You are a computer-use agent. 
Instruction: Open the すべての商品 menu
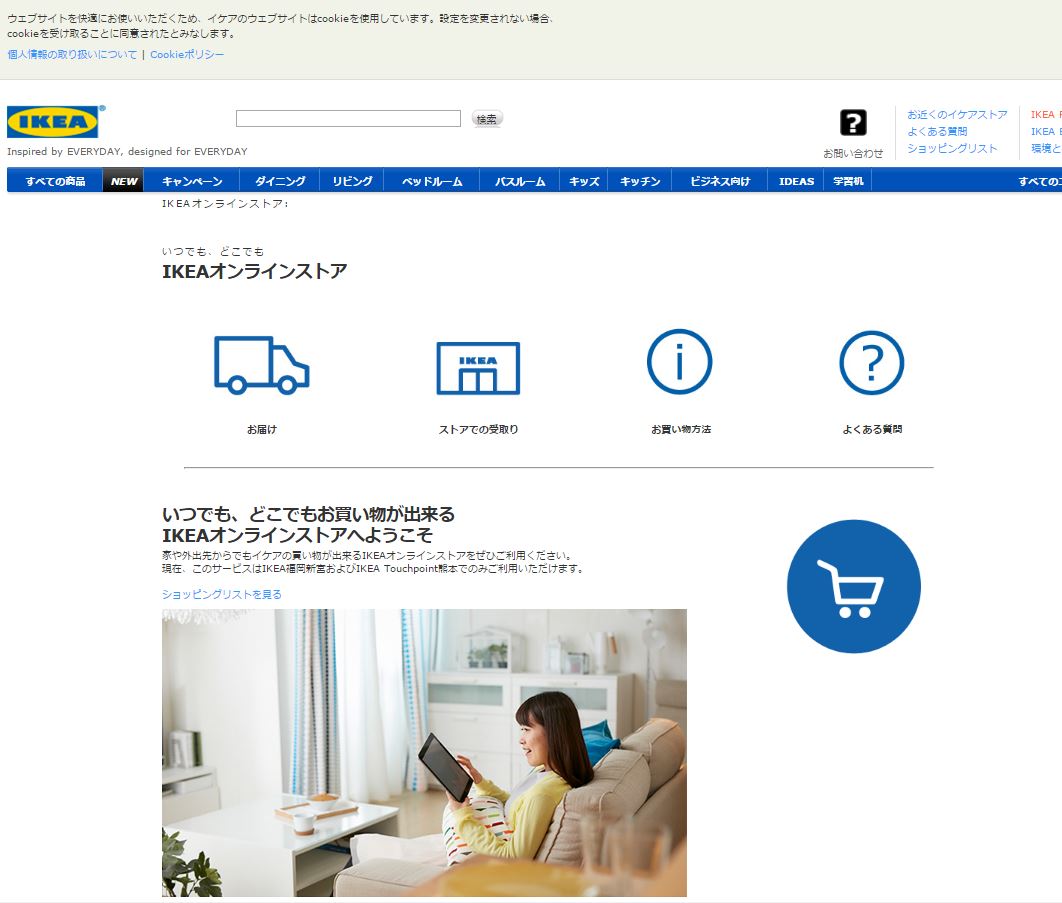point(55,181)
